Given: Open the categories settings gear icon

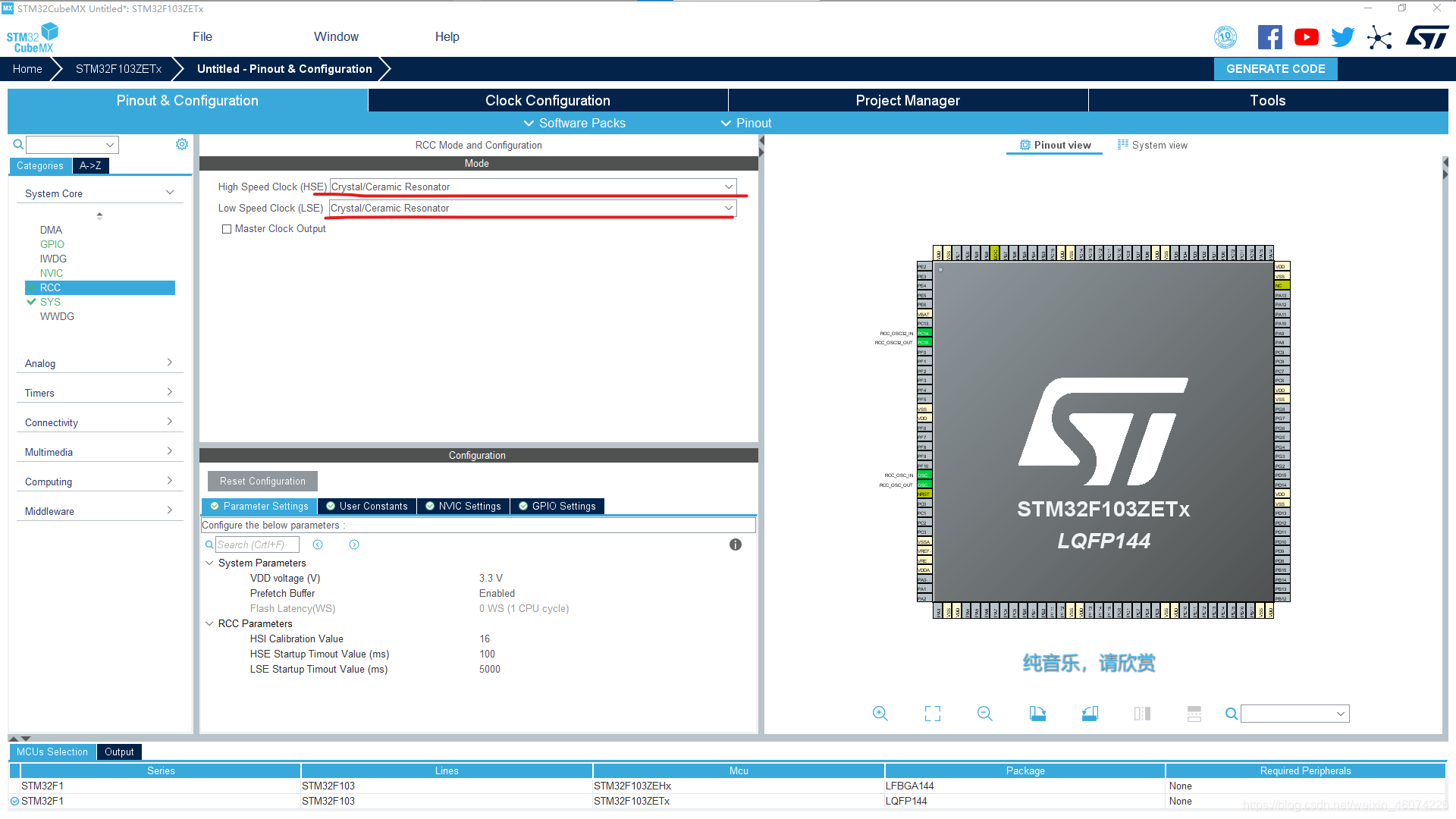Looking at the screenshot, I should click(x=182, y=144).
